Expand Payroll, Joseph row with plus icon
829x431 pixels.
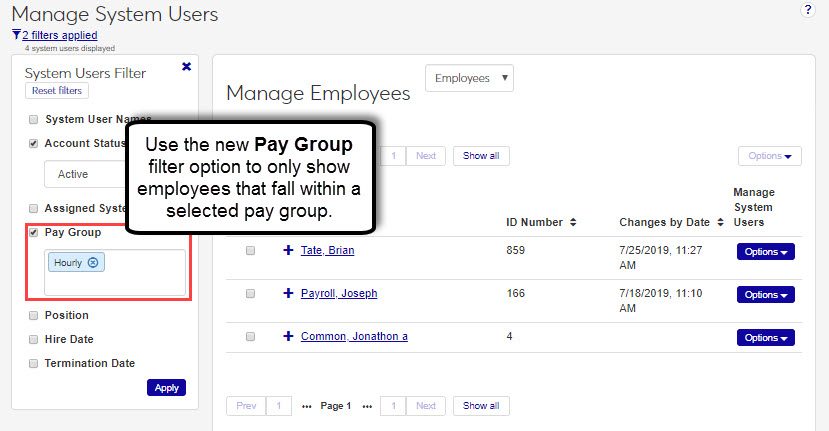pos(288,294)
